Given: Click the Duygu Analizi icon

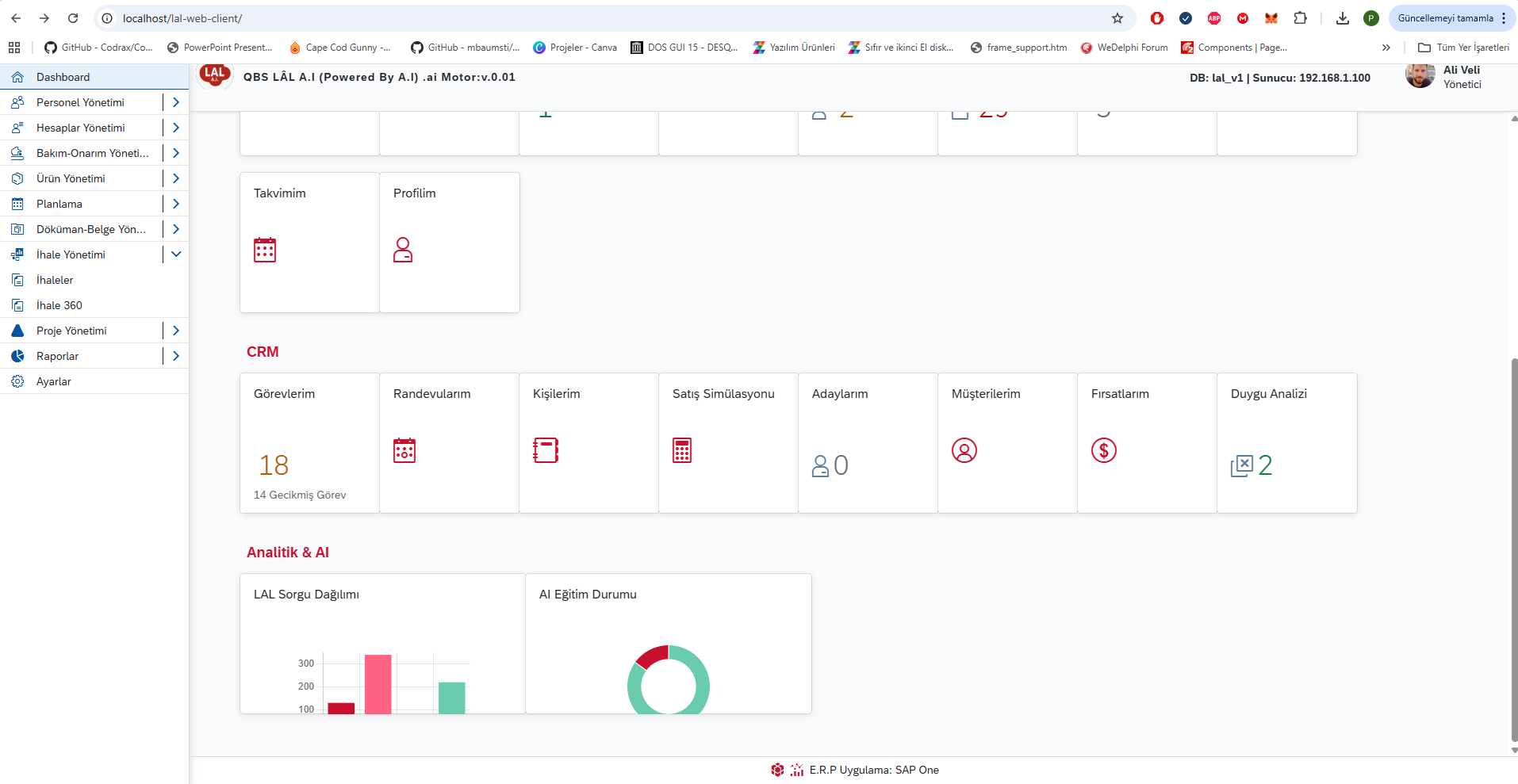Looking at the screenshot, I should coord(1242,466).
